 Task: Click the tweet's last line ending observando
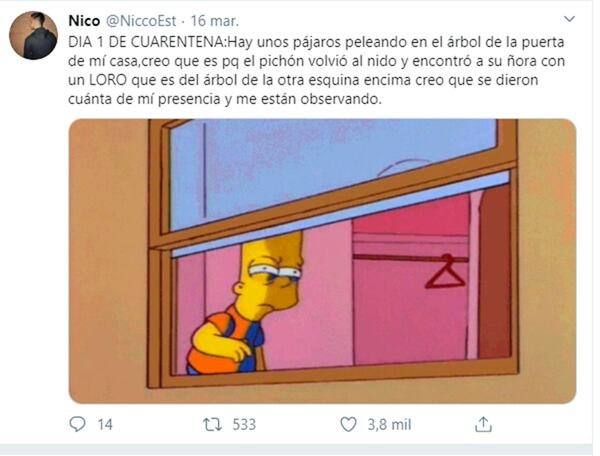(x=225, y=99)
